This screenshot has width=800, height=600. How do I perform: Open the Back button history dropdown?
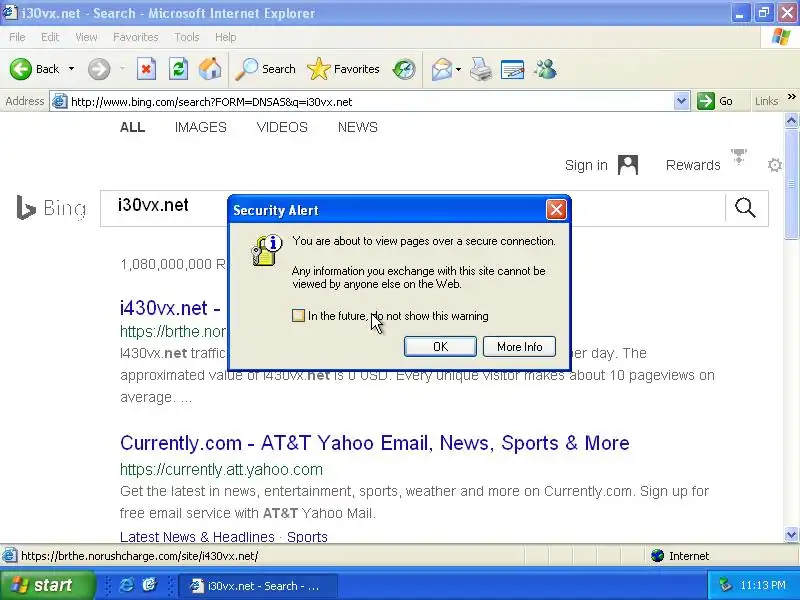pos(71,69)
